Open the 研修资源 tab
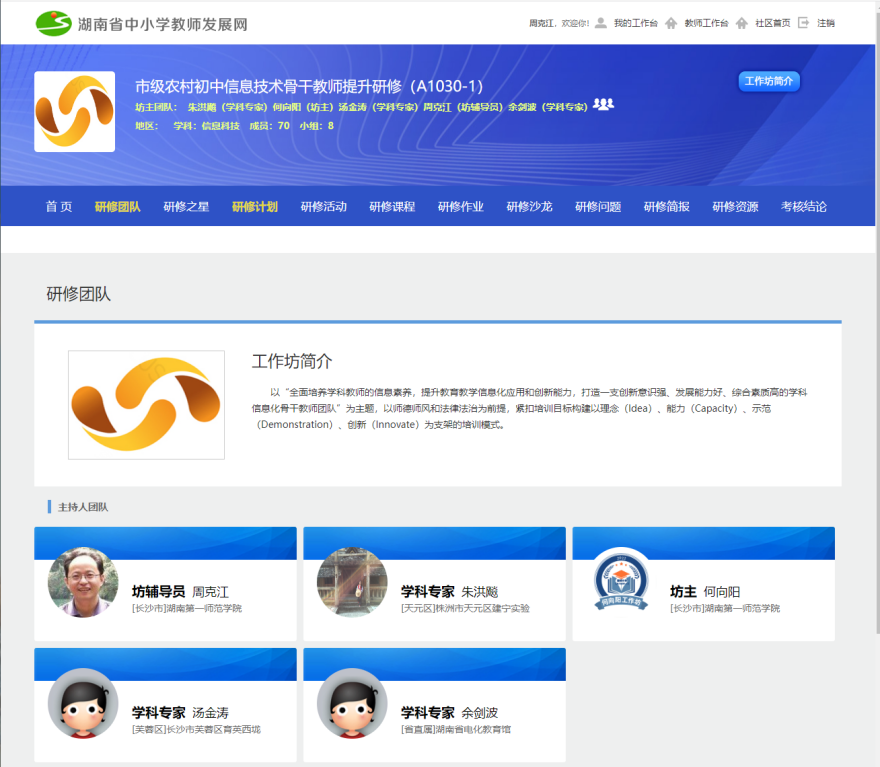The width and height of the screenshot is (880, 767). (735, 207)
